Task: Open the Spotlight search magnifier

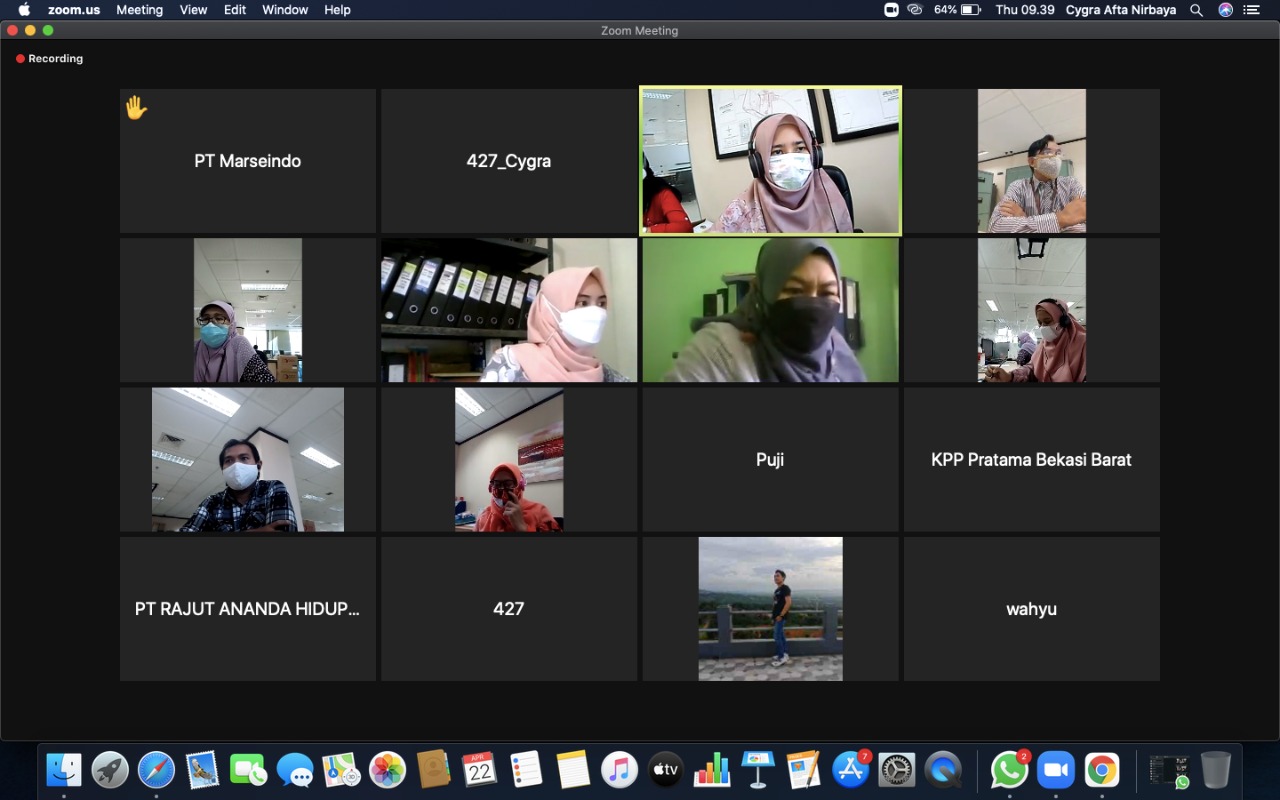Action: pos(1196,10)
